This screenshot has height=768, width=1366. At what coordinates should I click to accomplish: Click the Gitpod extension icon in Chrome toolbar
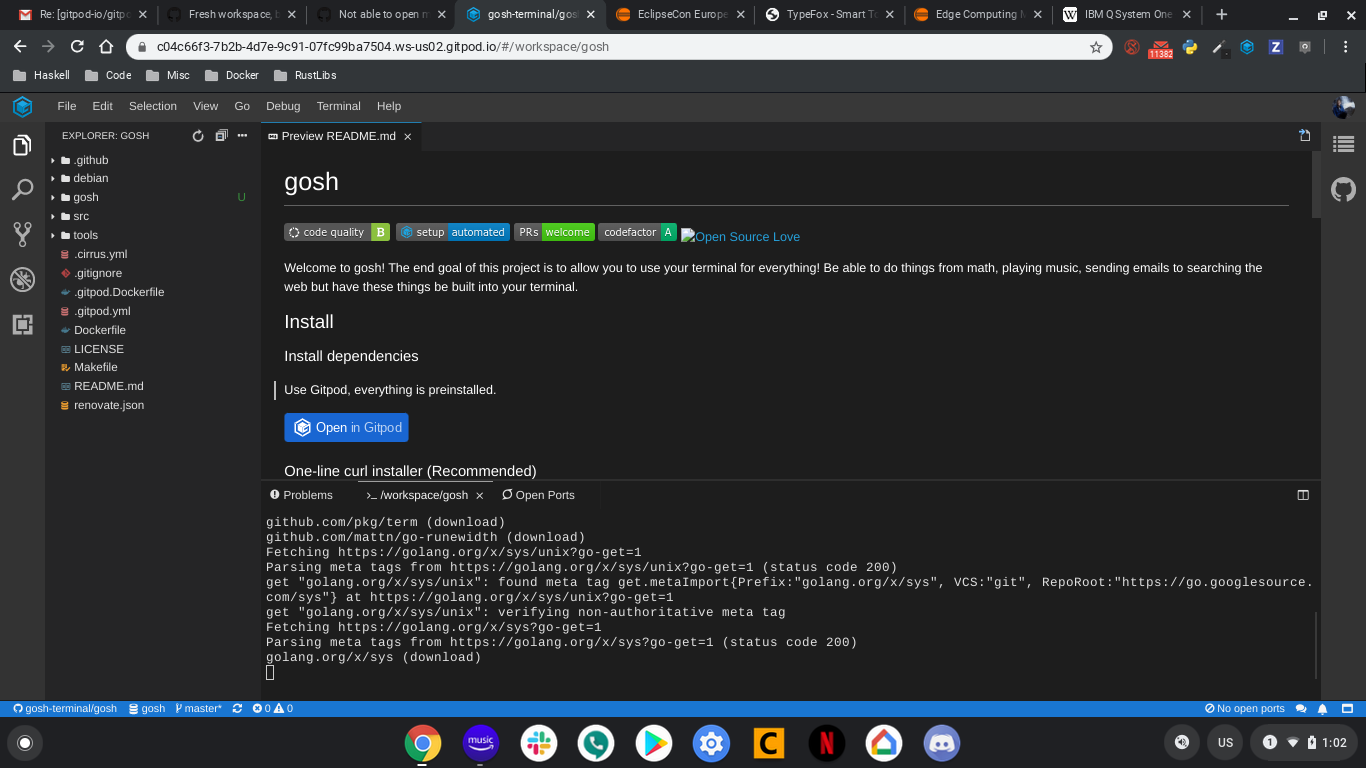click(x=1247, y=47)
